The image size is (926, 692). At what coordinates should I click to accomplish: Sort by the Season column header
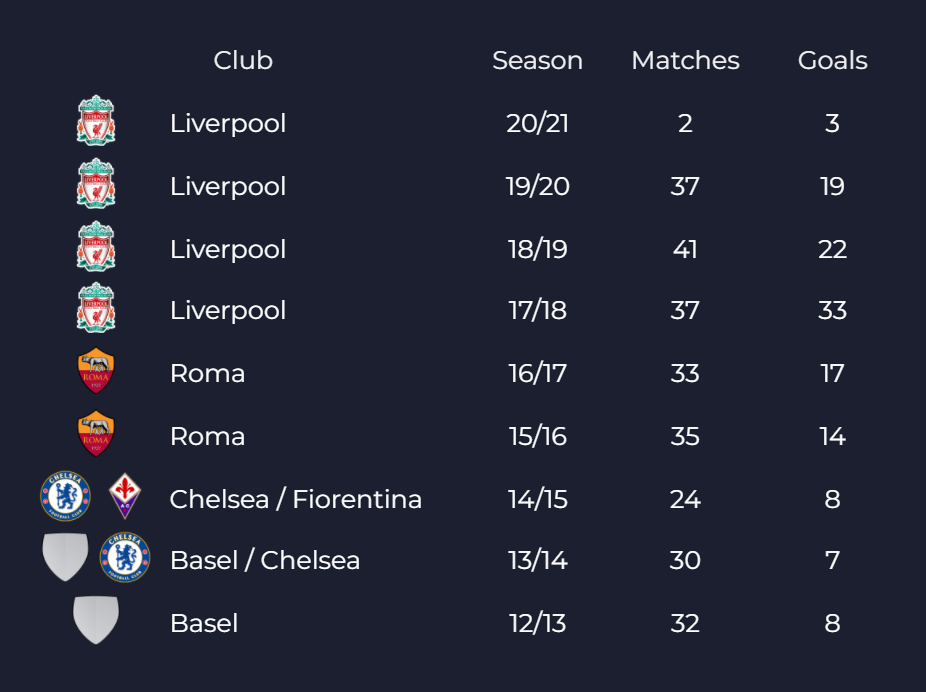537,60
